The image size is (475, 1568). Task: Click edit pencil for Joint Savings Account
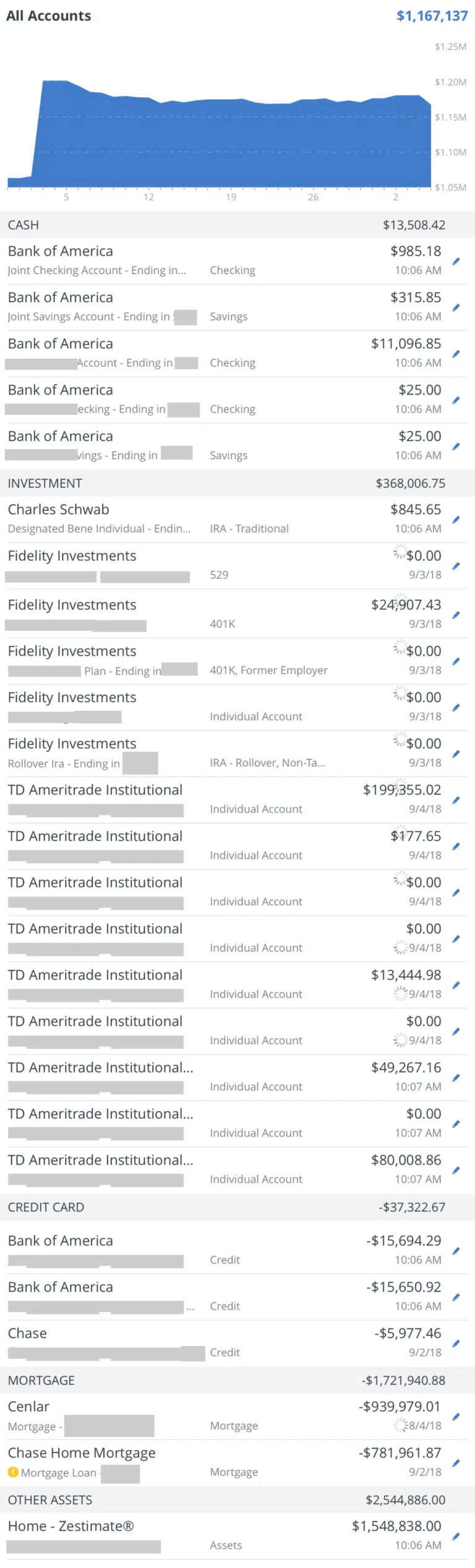click(x=456, y=307)
